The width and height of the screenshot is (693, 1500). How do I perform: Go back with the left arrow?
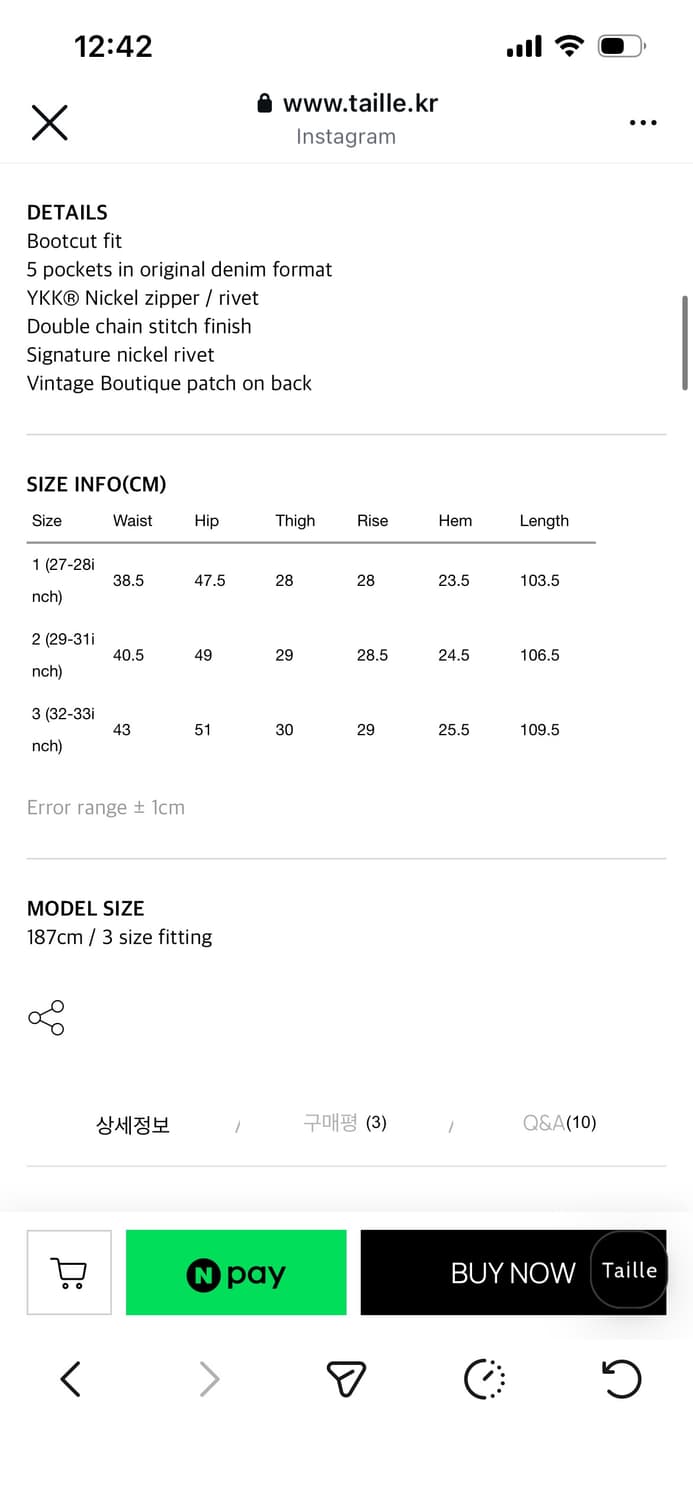tap(70, 1380)
